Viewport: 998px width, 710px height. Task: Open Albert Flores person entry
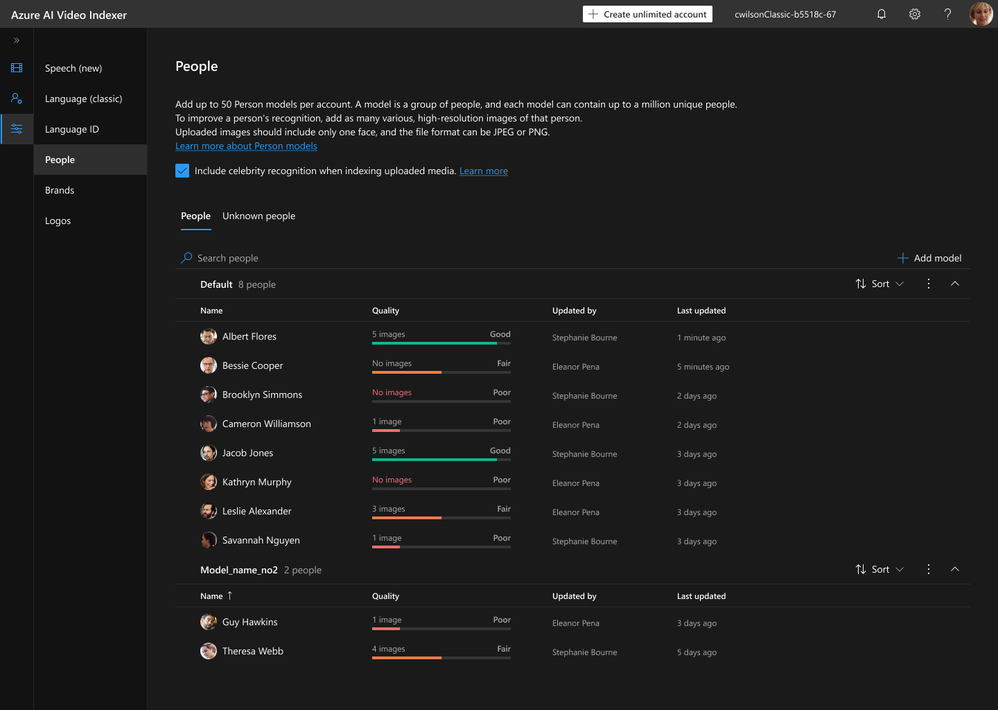coord(249,337)
